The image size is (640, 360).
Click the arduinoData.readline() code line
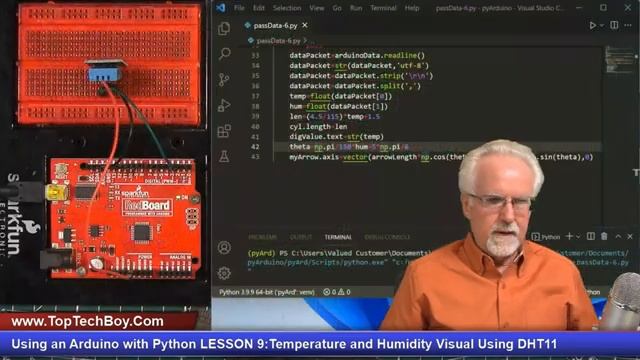pyautogui.click(x=357, y=56)
